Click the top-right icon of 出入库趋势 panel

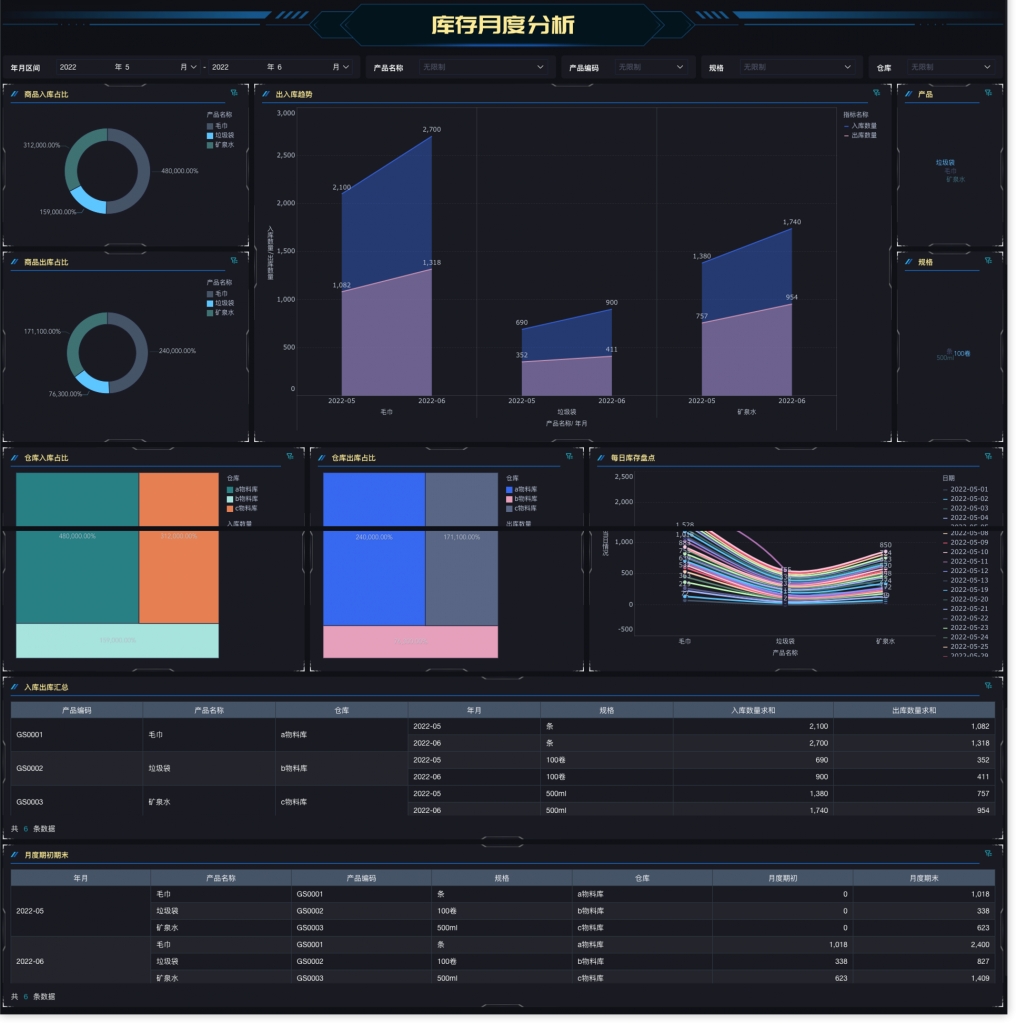point(876,93)
